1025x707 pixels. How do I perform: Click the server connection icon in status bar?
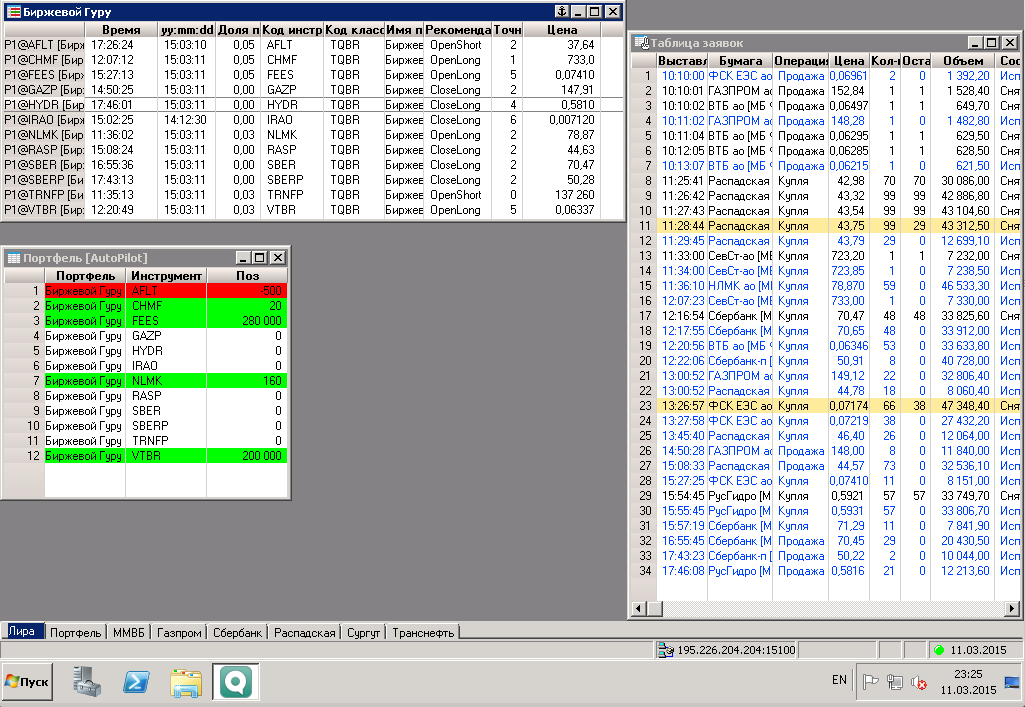click(665, 650)
